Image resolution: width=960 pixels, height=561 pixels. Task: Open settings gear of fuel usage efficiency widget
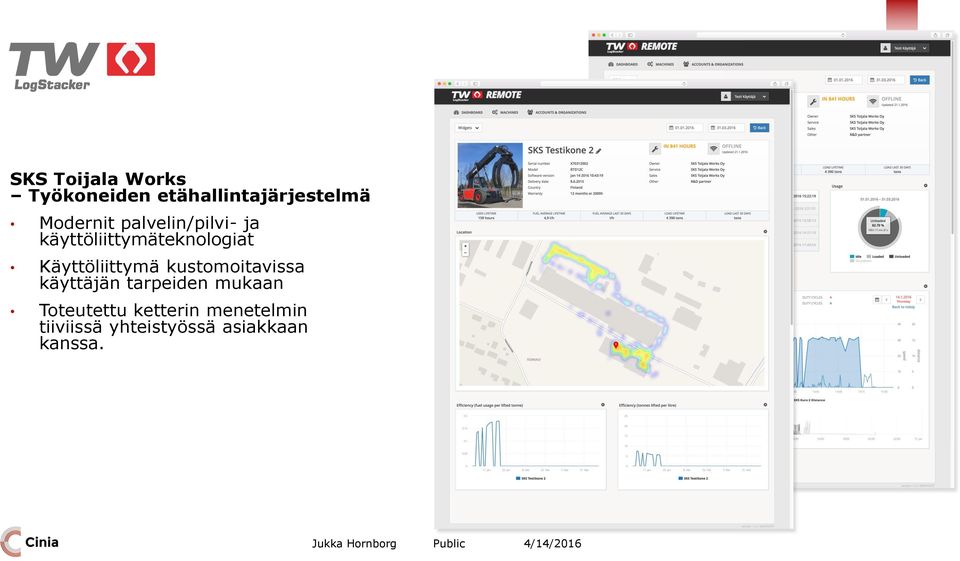point(602,404)
